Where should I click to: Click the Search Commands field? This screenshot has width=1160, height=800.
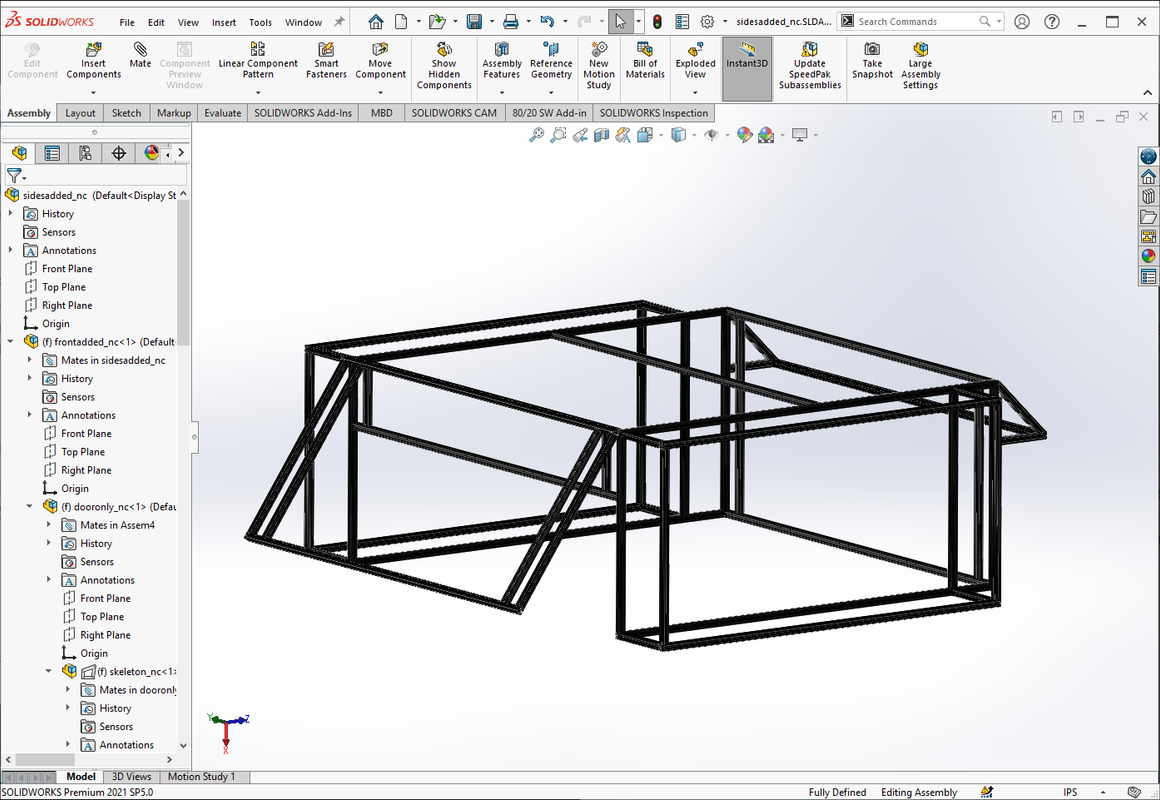pyautogui.click(x=916, y=21)
